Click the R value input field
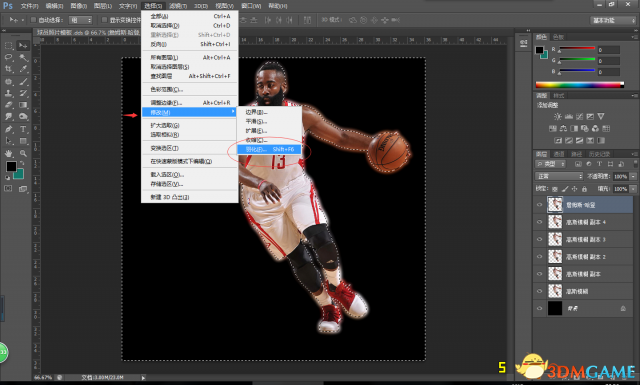The height and width of the screenshot is (385, 640). pyautogui.click(x=609, y=50)
